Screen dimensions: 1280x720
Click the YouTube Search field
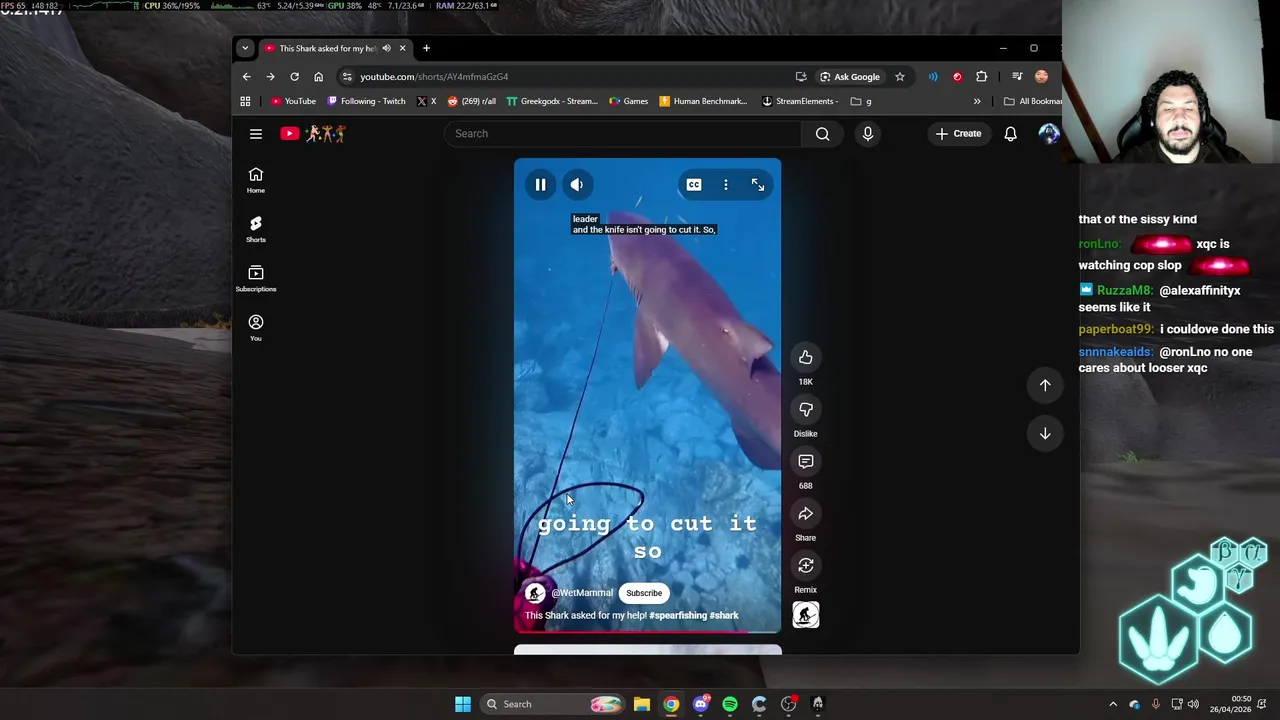(x=622, y=133)
